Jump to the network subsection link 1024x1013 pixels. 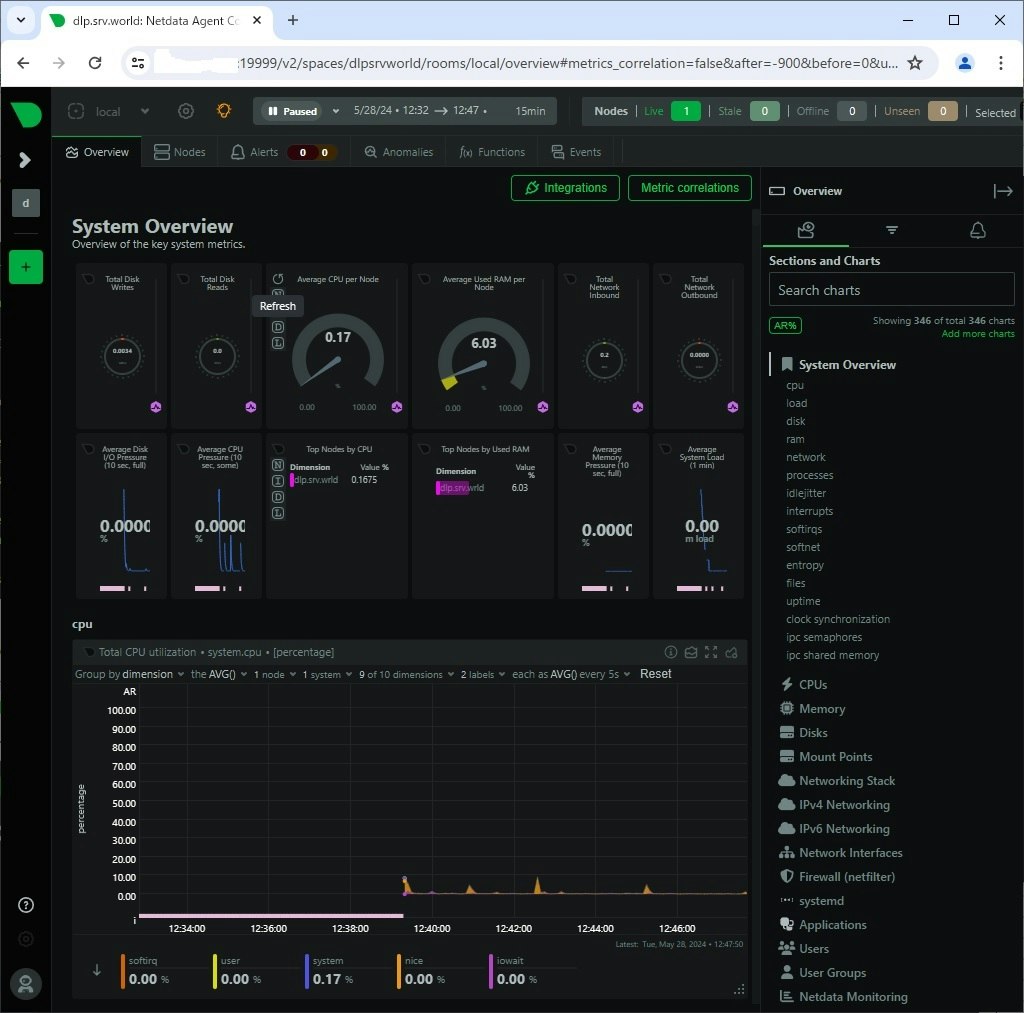click(x=805, y=457)
